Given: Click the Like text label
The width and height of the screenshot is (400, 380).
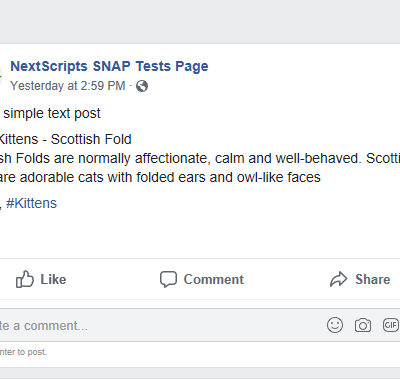Looking at the screenshot, I should point(53,279).
